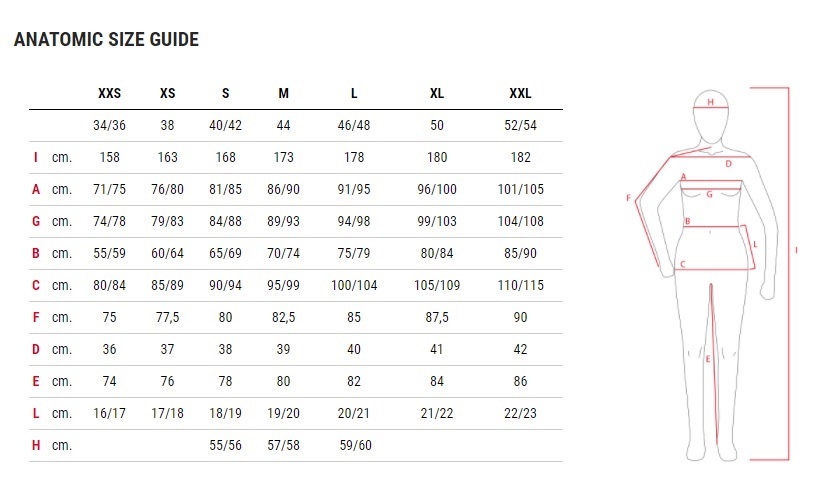Click the ANATOMIC SIZE GUIDE title
Viewport: 826px width, 482px height.
coord(105,40)
